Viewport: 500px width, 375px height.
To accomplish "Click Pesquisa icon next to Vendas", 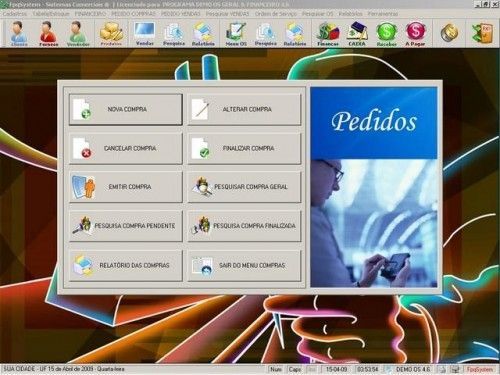I will point(174,33).
